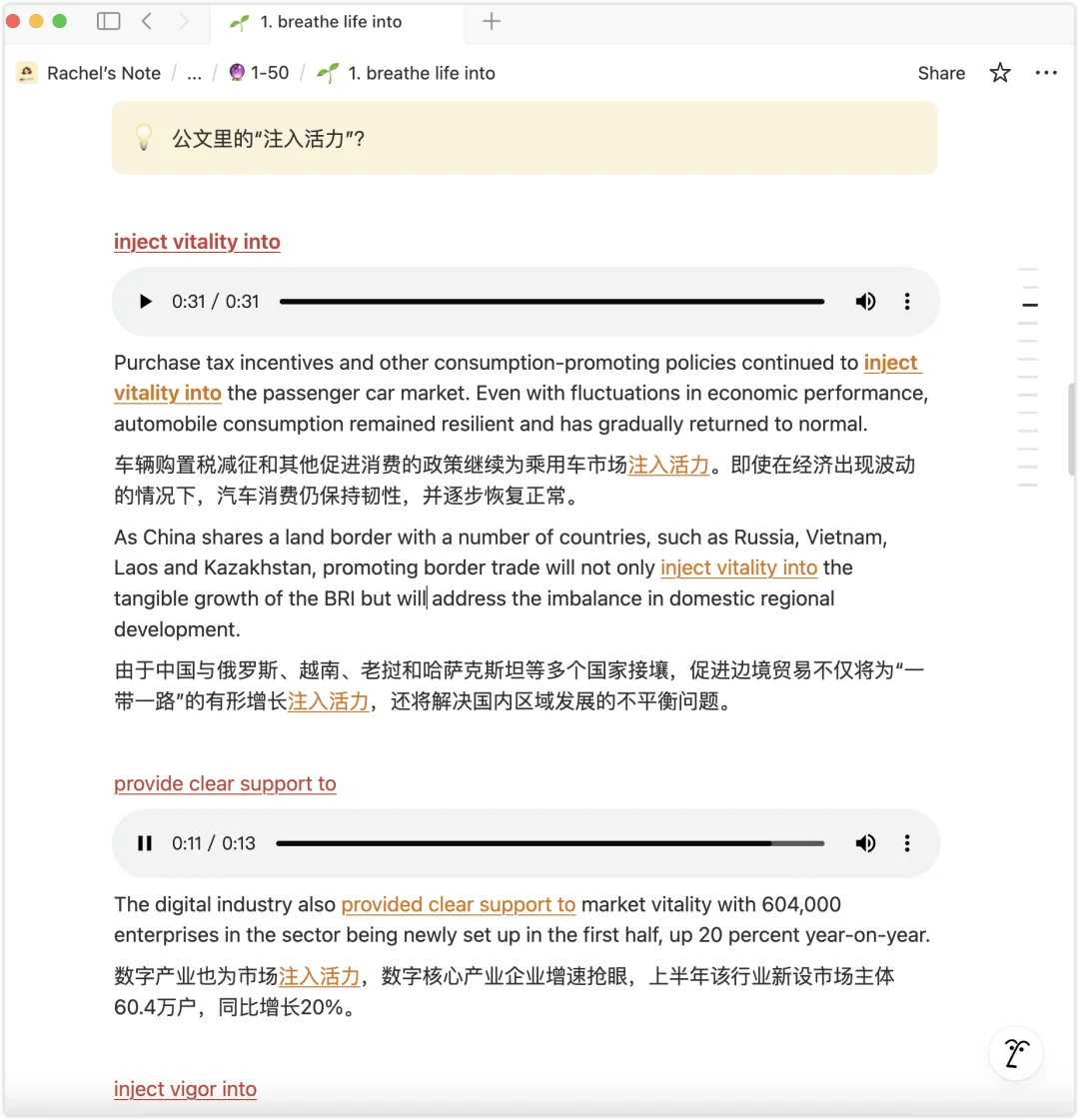
Task: Click the text '60.4万户，同比增长20%。'
Action: [235, 1007]
